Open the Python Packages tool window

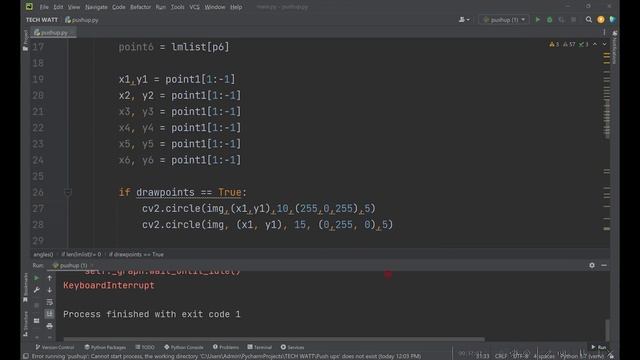click(x=105, y=347)
